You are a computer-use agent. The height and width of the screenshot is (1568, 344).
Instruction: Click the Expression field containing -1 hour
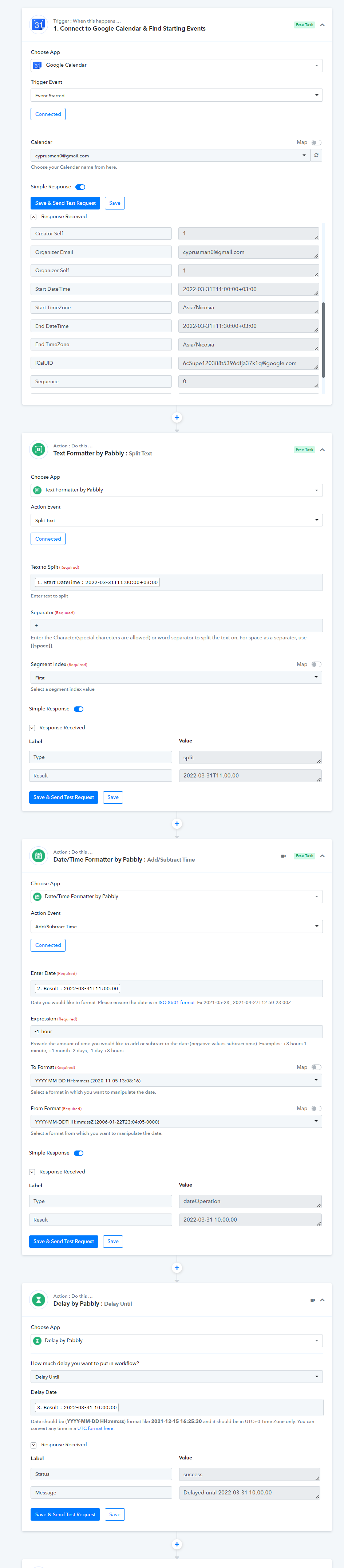(x=176, y=1032)
